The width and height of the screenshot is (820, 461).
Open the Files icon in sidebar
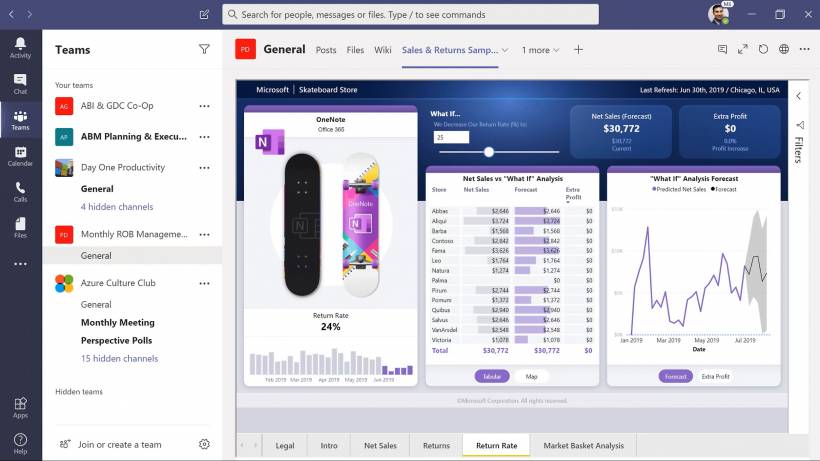(x=20, y=227)
